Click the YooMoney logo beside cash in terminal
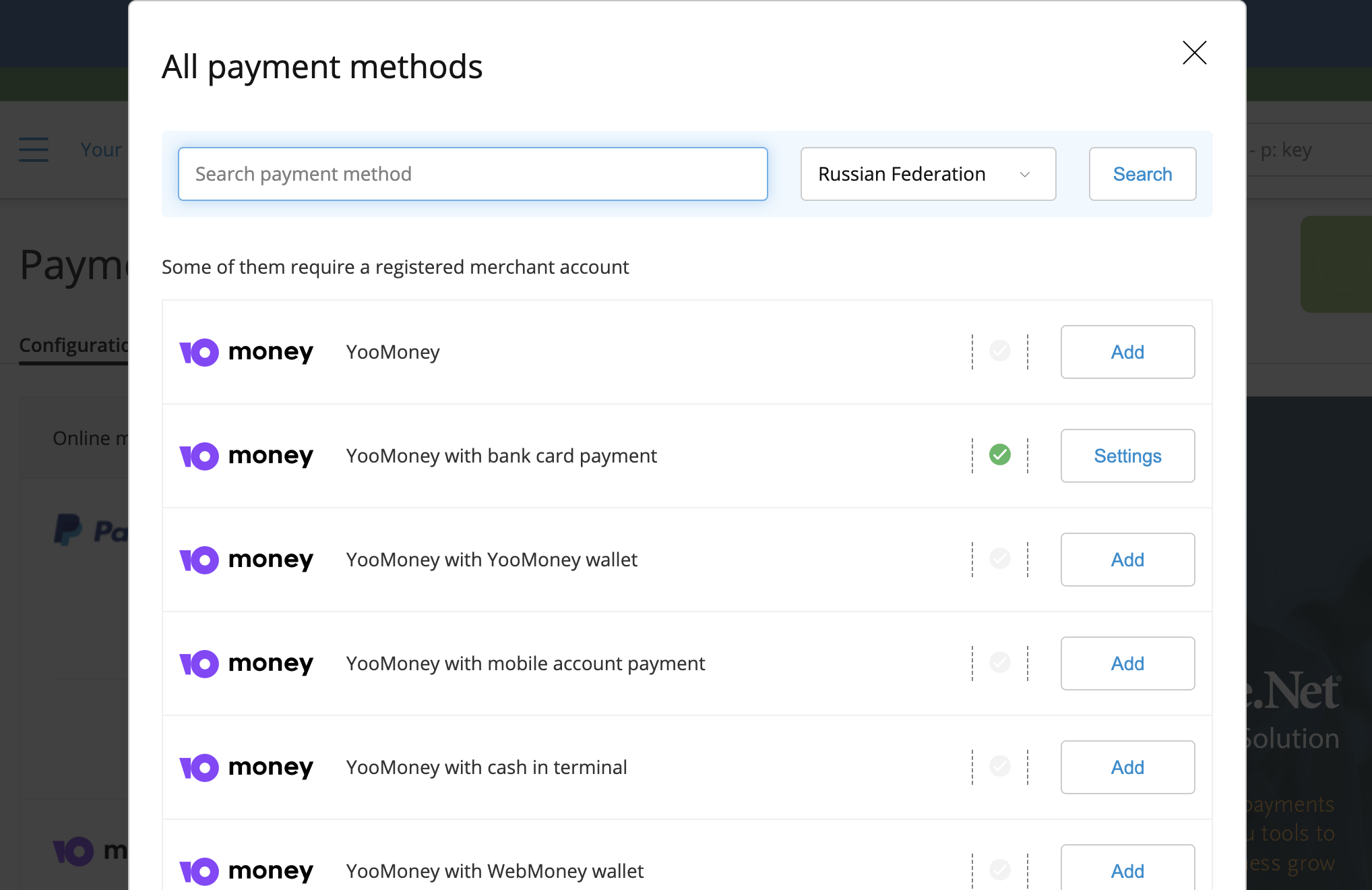Viewport: 1372px width, 890px height. pos(247,767)
